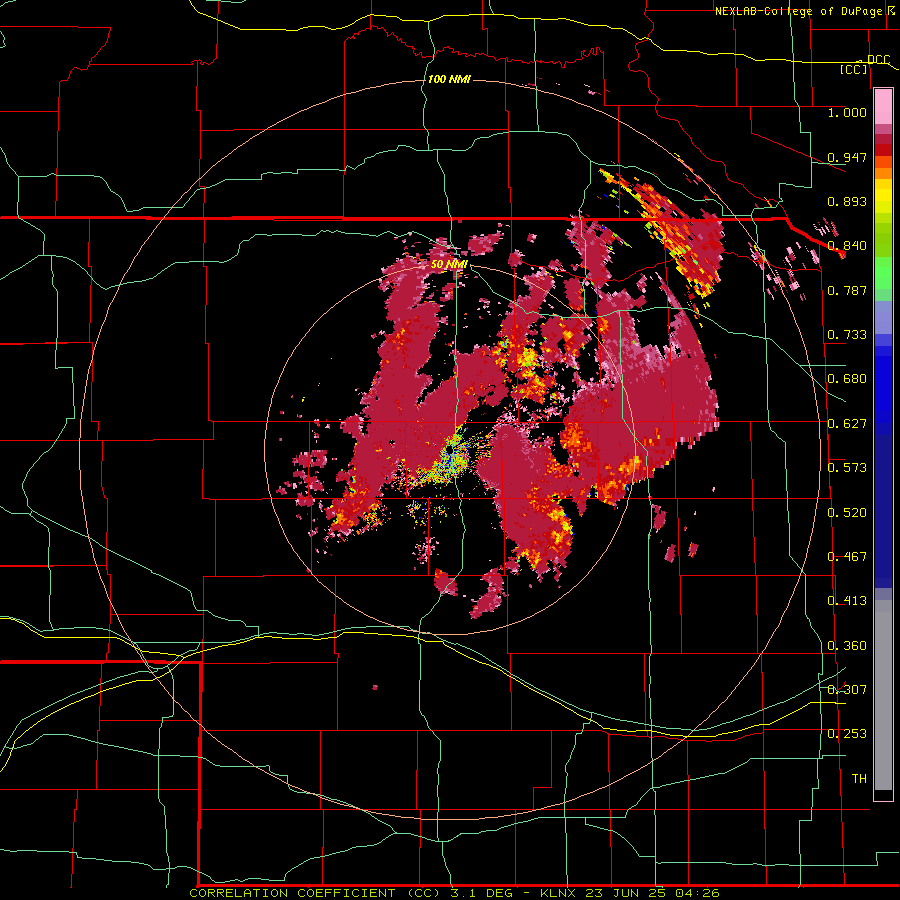The image size is (900, 900).
Task: Pick the gray lower segment of color bar
Action: tap(883, 695)
